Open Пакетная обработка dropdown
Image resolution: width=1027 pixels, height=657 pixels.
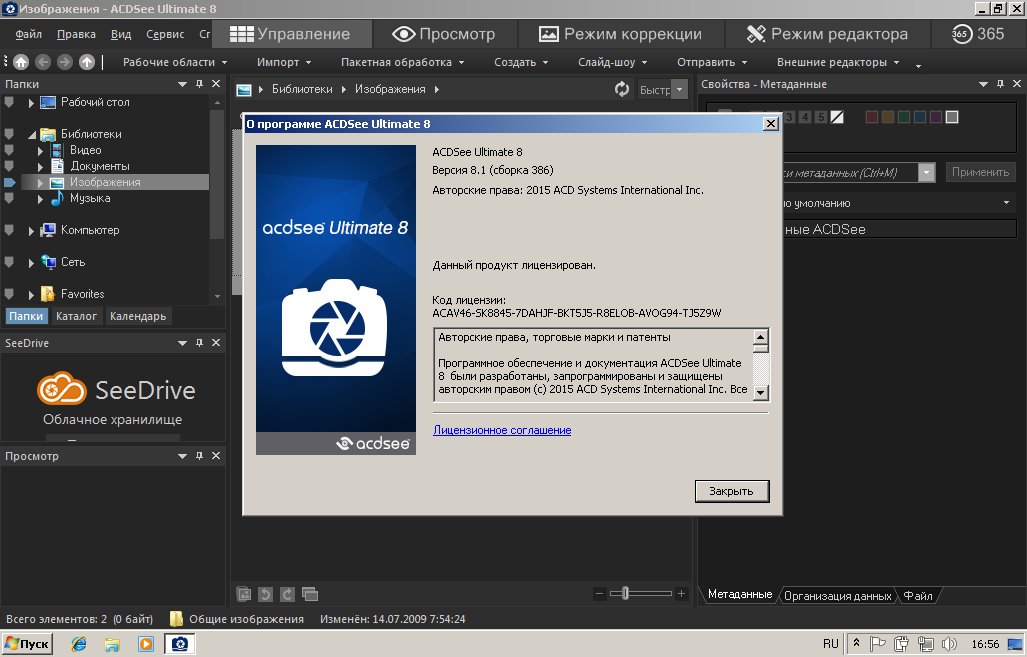402,62
